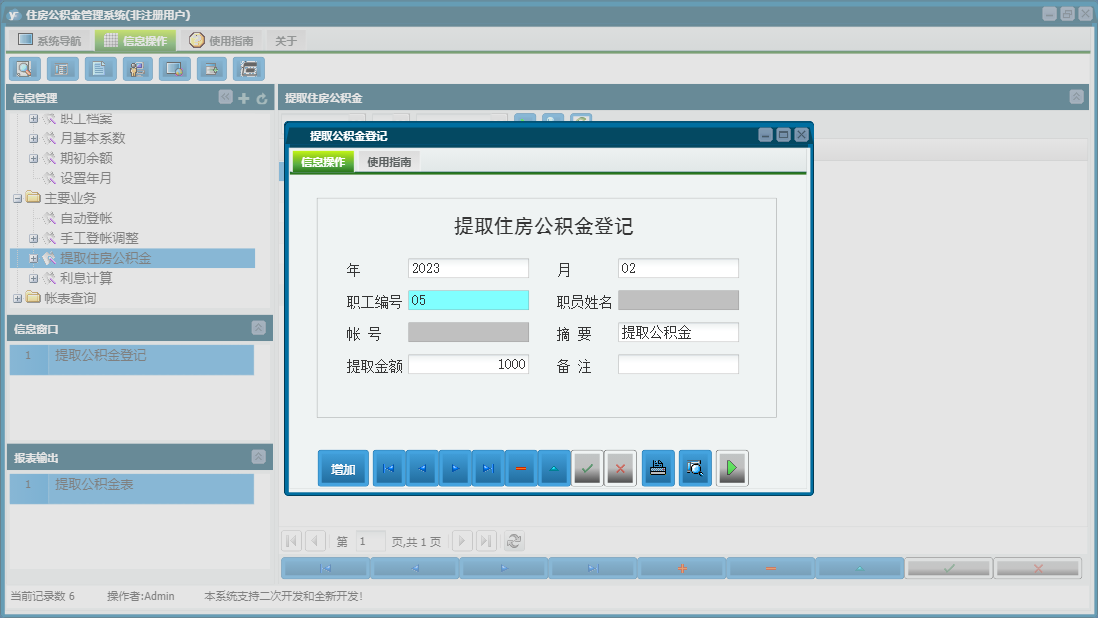The height and width of the screenshot is (618, 1098).
Task: Click the green run icon in the dialog
Action: (x=732, y=467)
